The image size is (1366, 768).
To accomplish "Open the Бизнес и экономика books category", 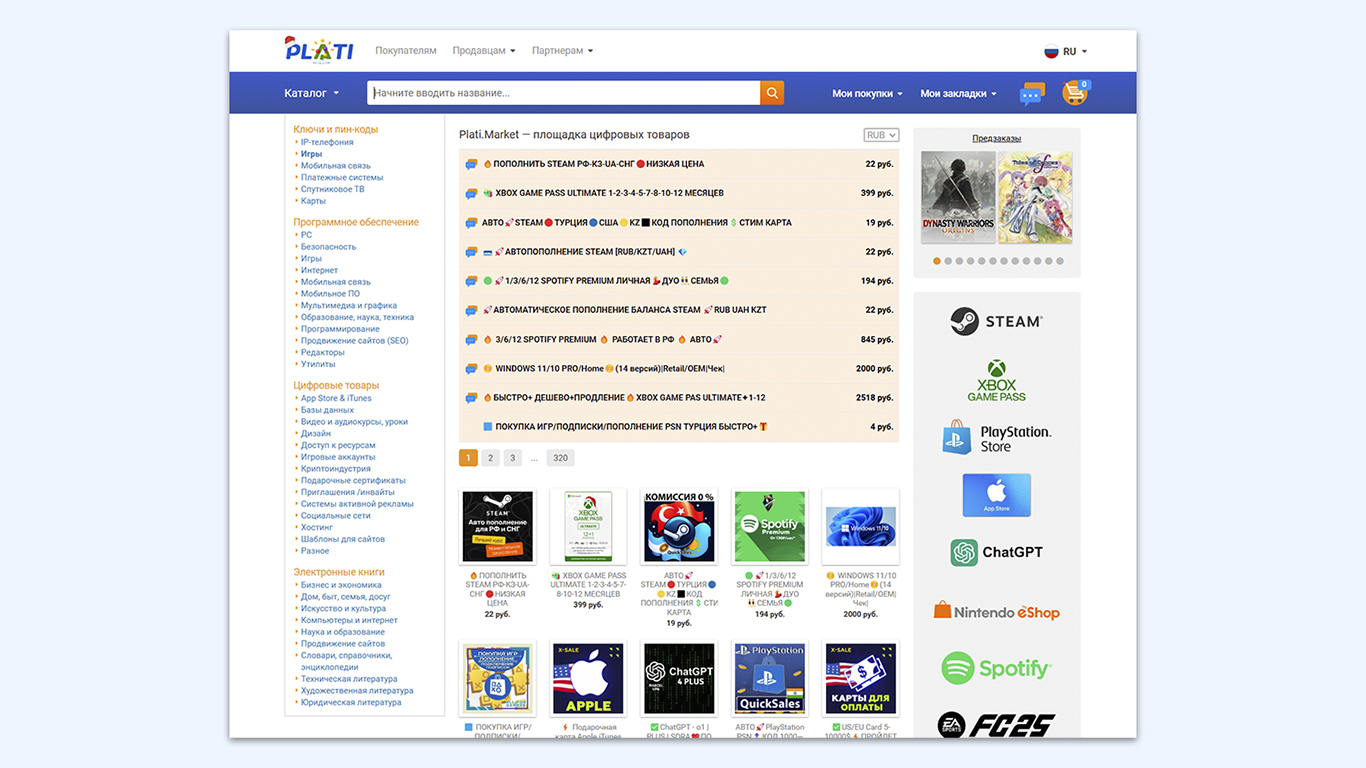I will 341,585.
